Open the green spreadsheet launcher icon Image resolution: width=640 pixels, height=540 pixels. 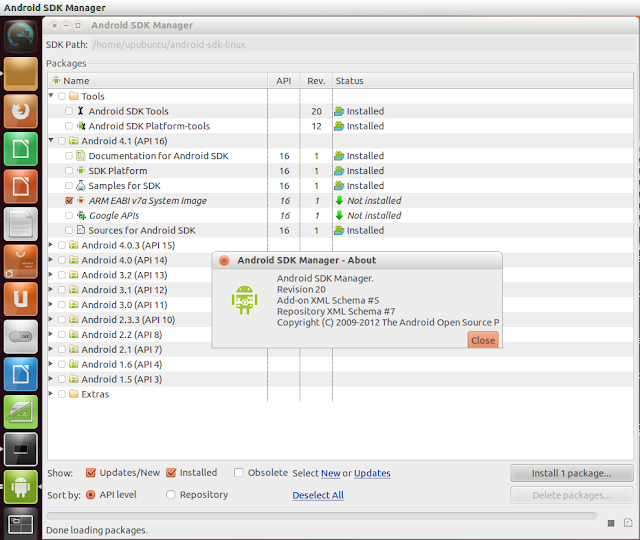(x=20, y=149)
